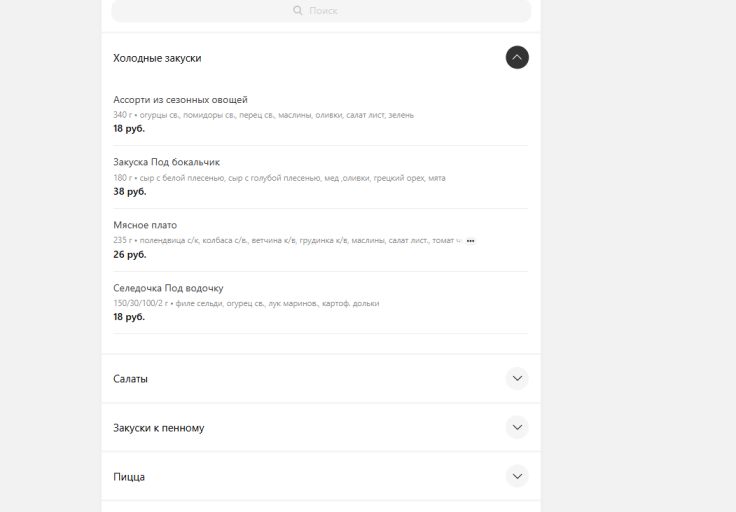The image size is (736, 512).
Task: Expand the Закуски к пенному chevron
Action: [517, 427]
